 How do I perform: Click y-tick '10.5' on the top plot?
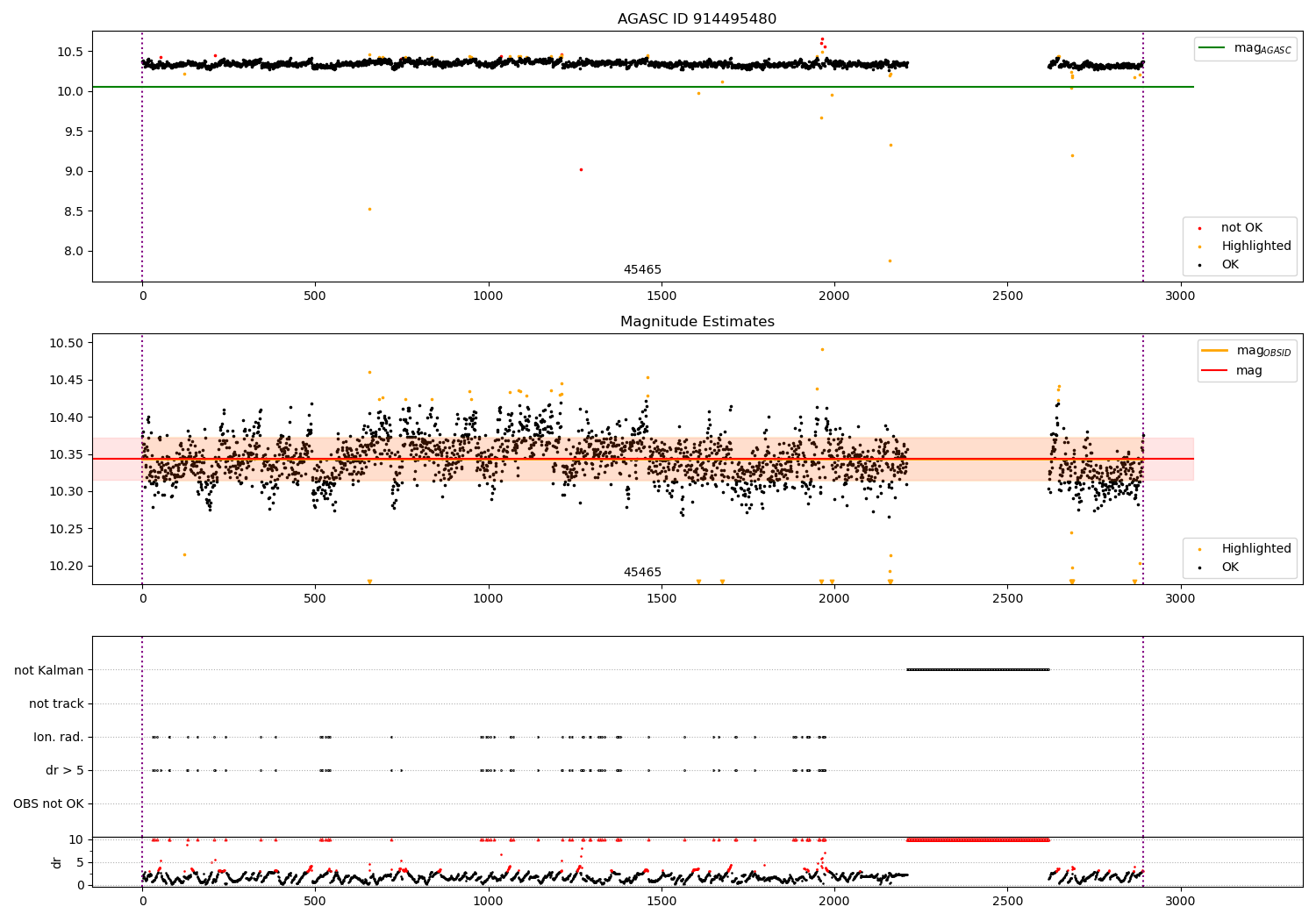coord(70,52)
